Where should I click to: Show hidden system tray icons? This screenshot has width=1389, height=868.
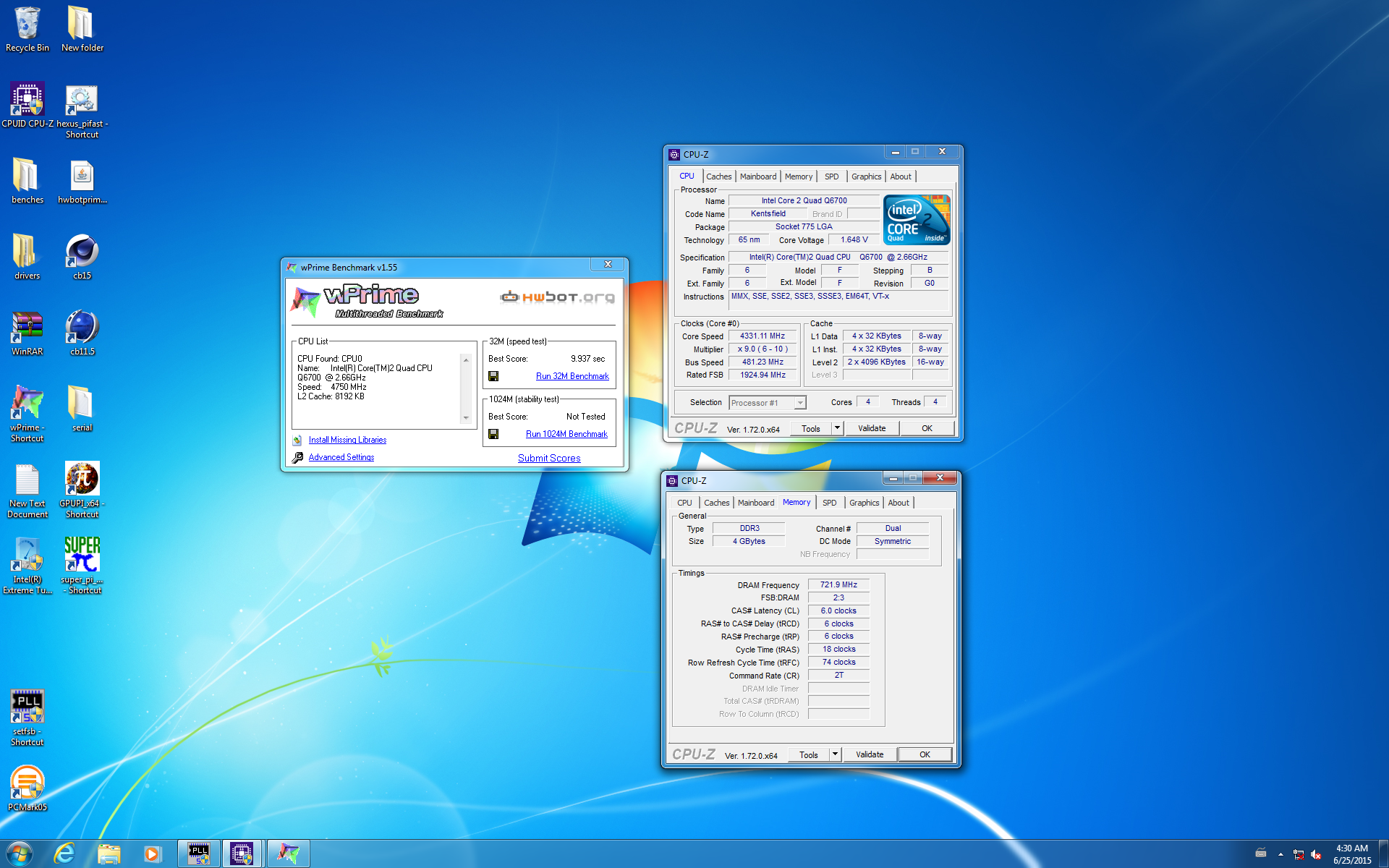point(1280,854)
